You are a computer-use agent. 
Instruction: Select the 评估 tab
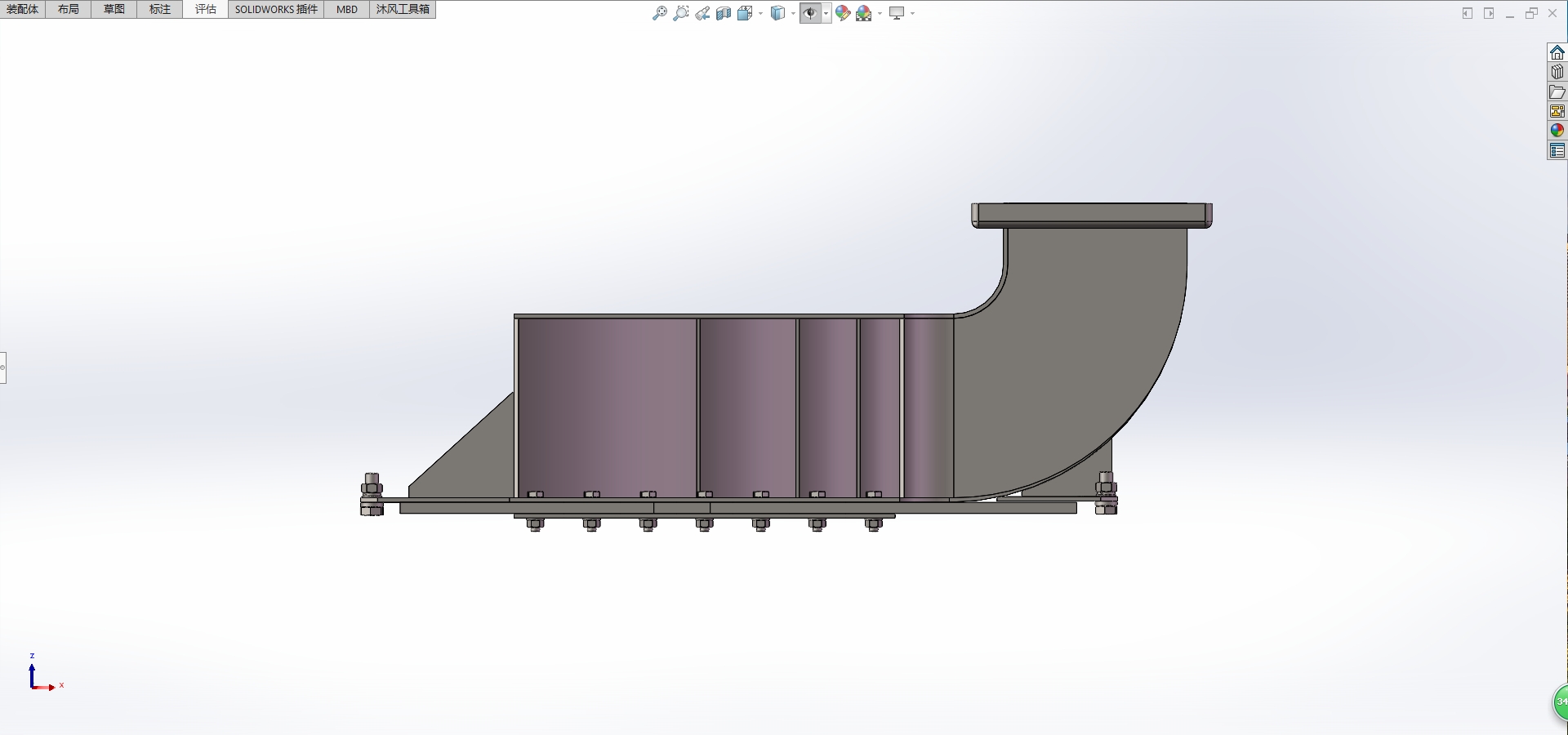point(206,9)
